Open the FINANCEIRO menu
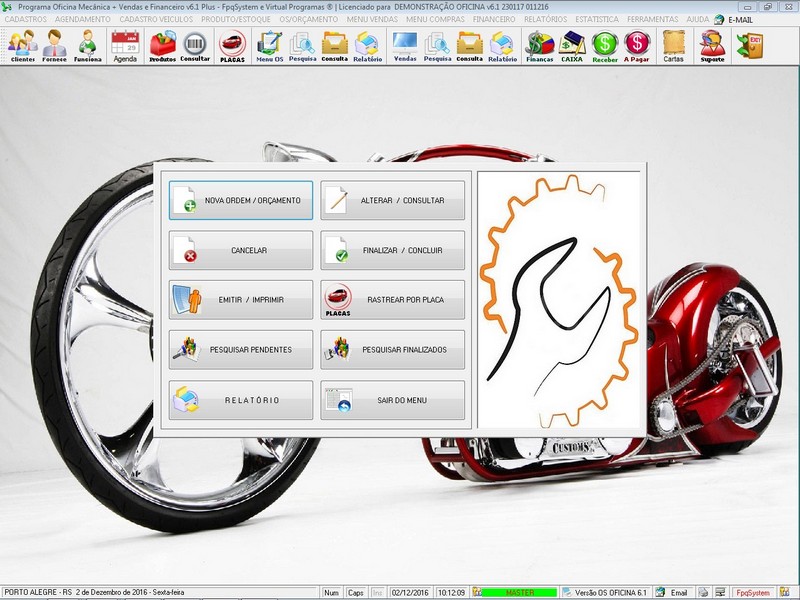Image resolution: width=800 pixels, height=600 pixels. [494, 19]
